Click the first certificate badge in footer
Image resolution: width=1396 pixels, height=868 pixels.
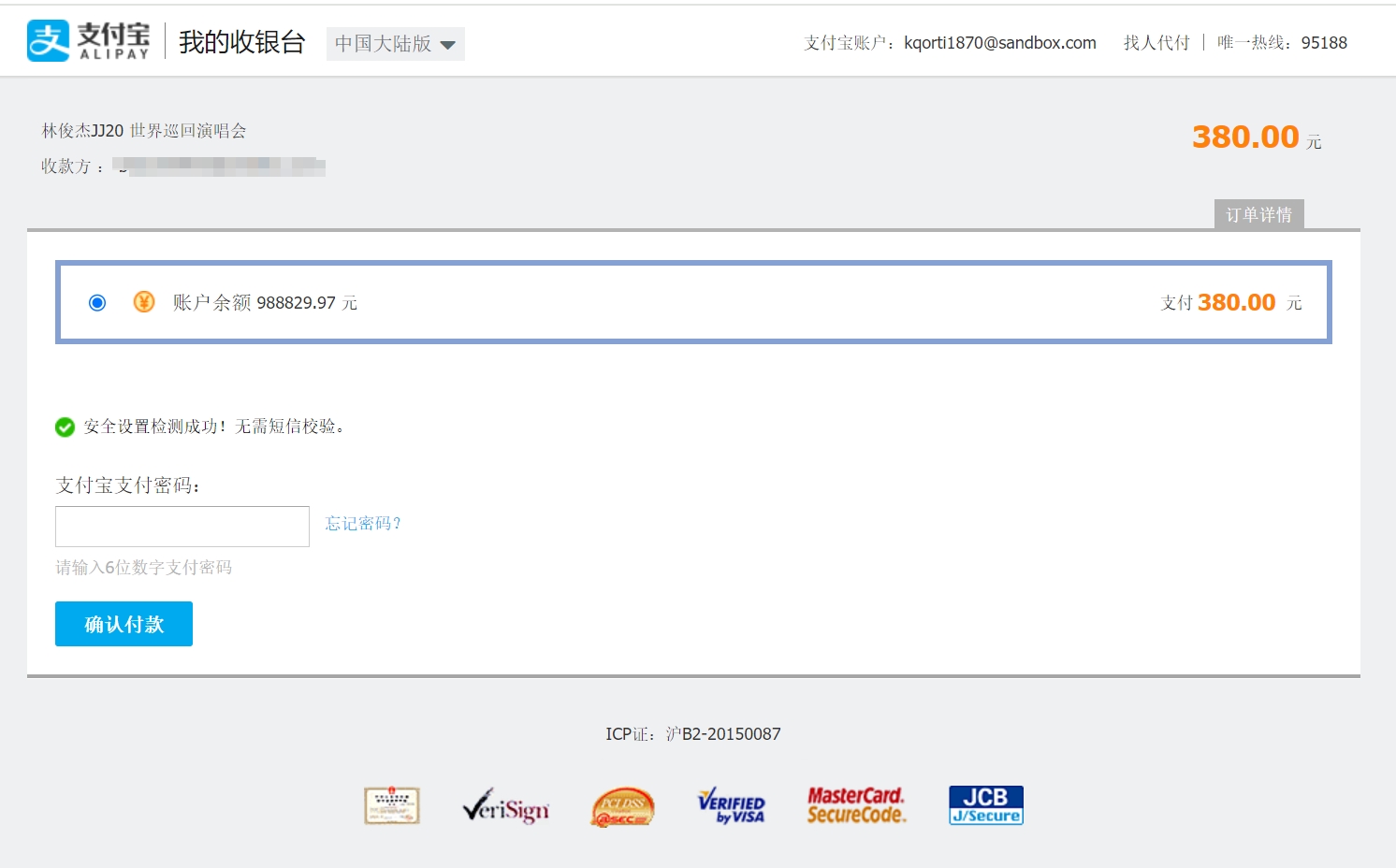point(391,805)
